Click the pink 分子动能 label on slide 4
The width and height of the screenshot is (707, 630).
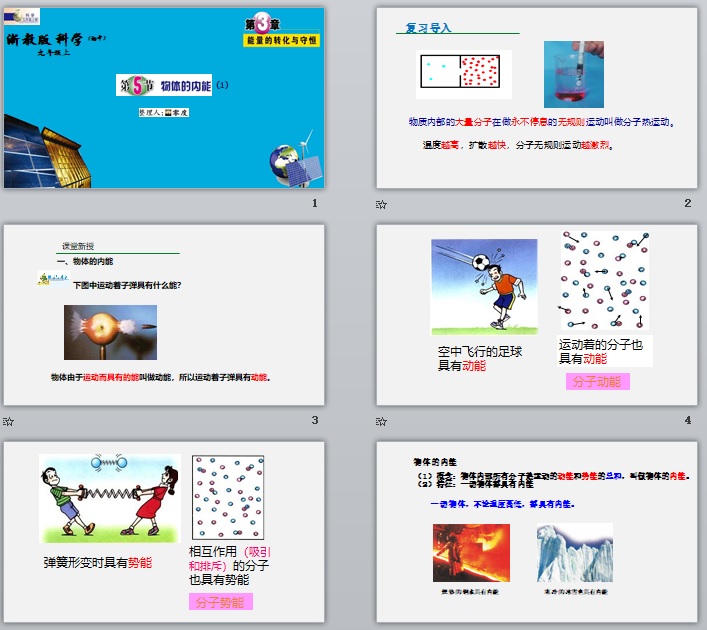click(x=597, y=382)
